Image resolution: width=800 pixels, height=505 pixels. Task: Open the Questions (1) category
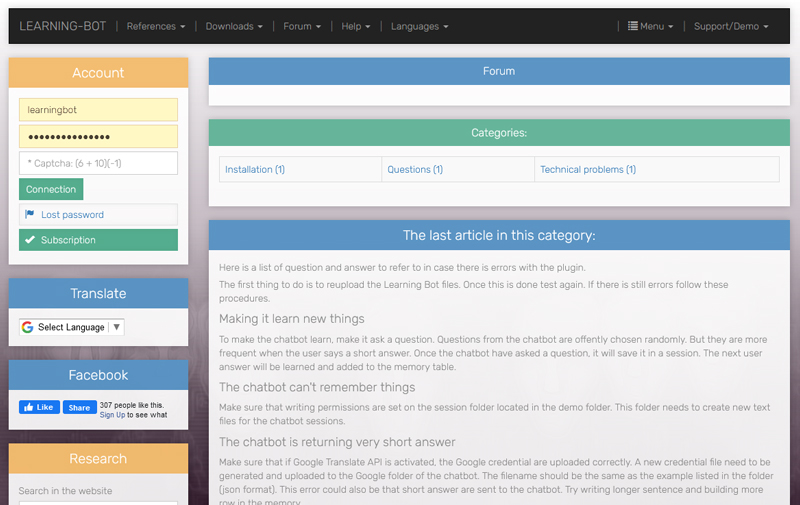pos(415,170)
